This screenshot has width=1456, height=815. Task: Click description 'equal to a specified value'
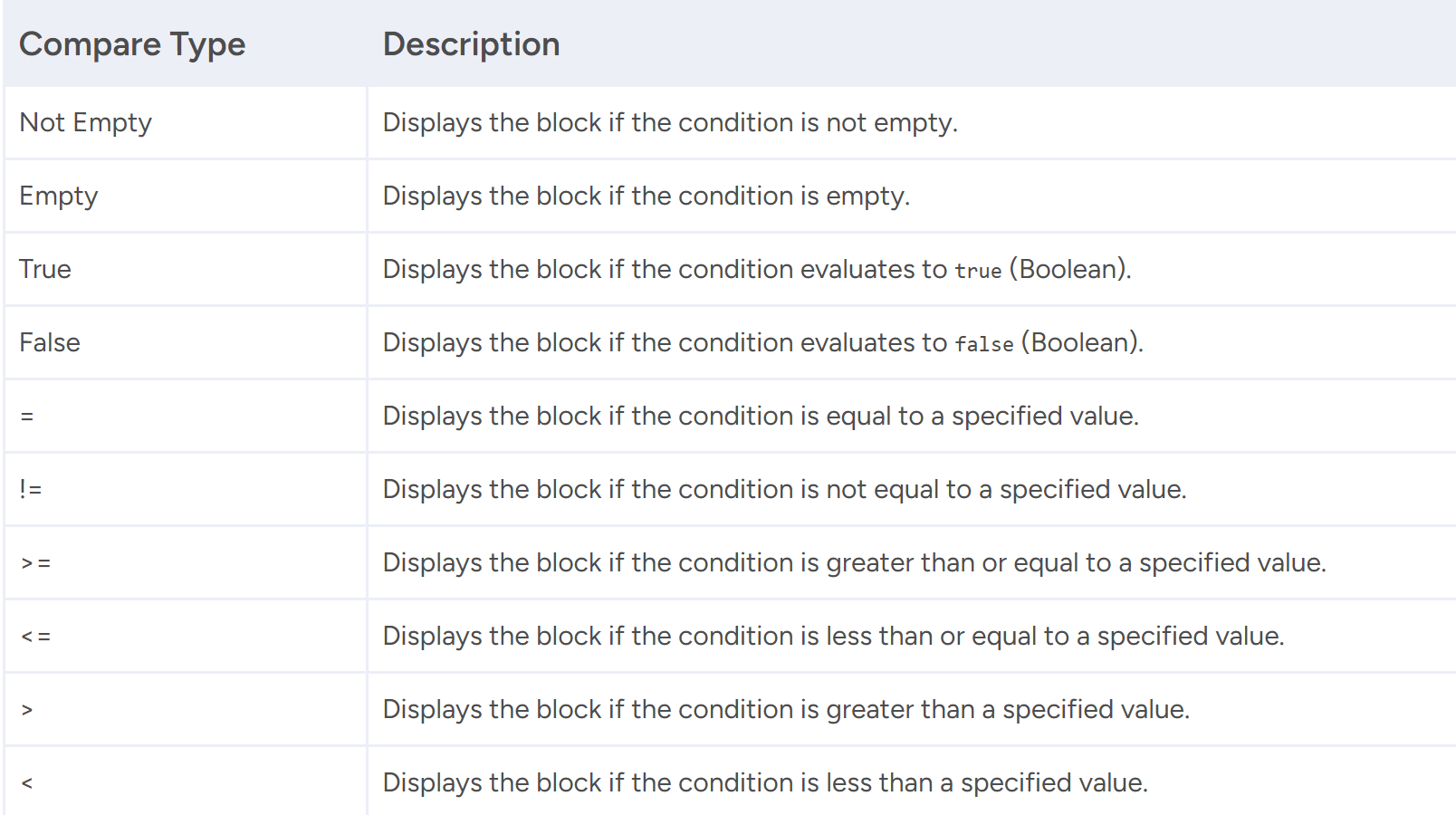pos(761,416)
